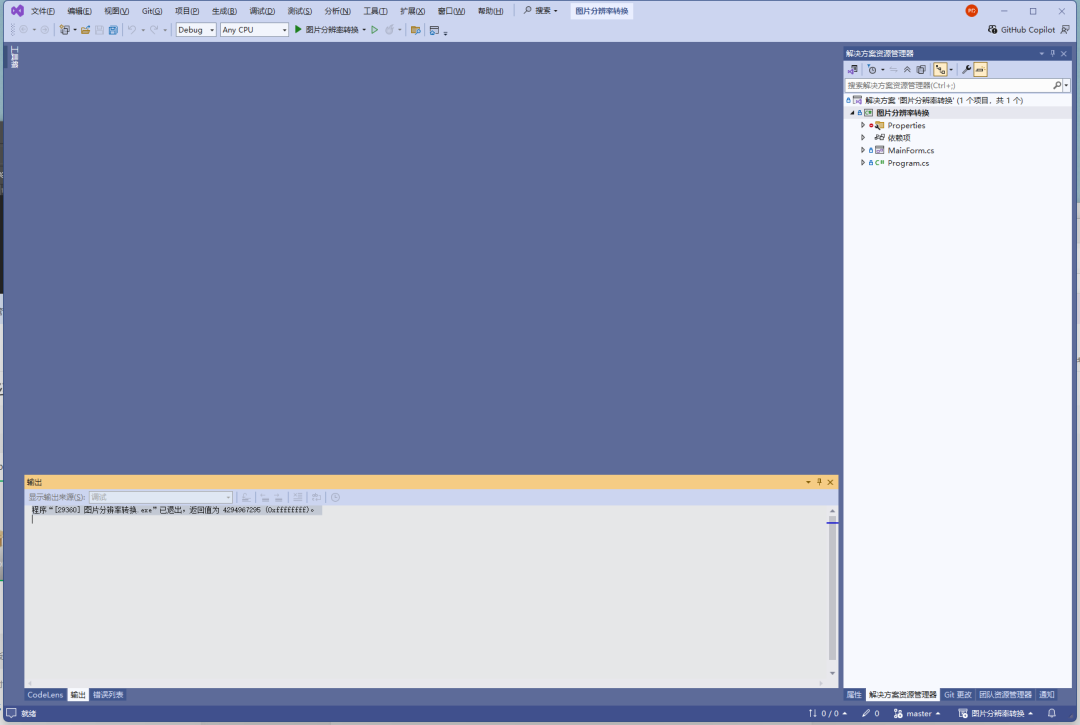
Task: Open the Output source dropdown showing 调试
Action: point(160,497)
